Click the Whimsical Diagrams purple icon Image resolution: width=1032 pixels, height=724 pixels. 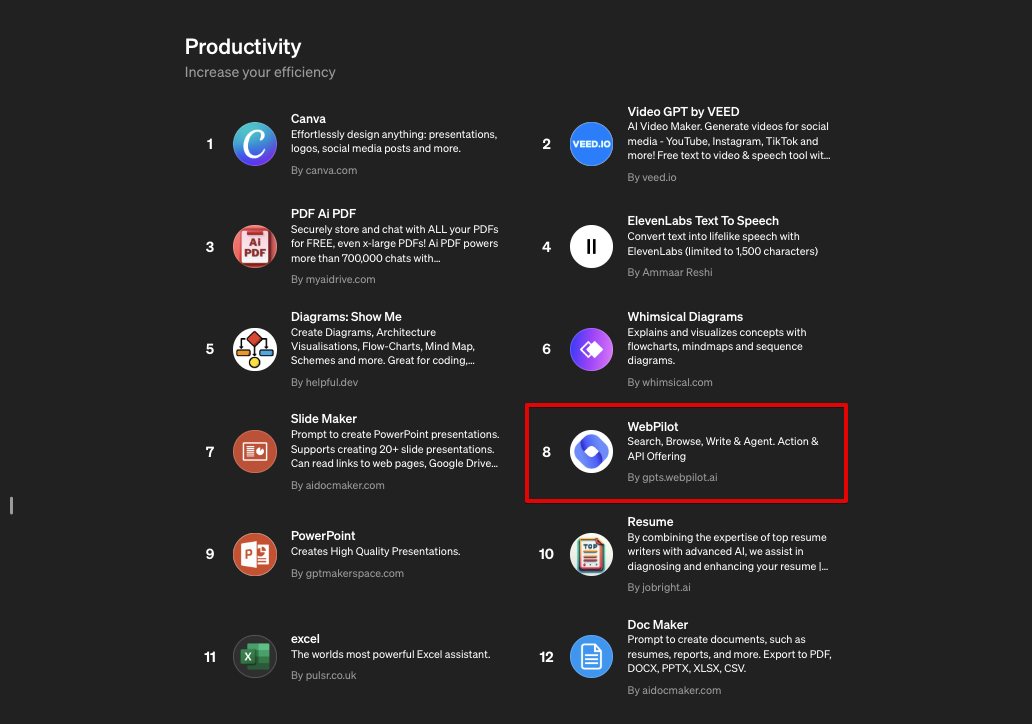(591, 349)
